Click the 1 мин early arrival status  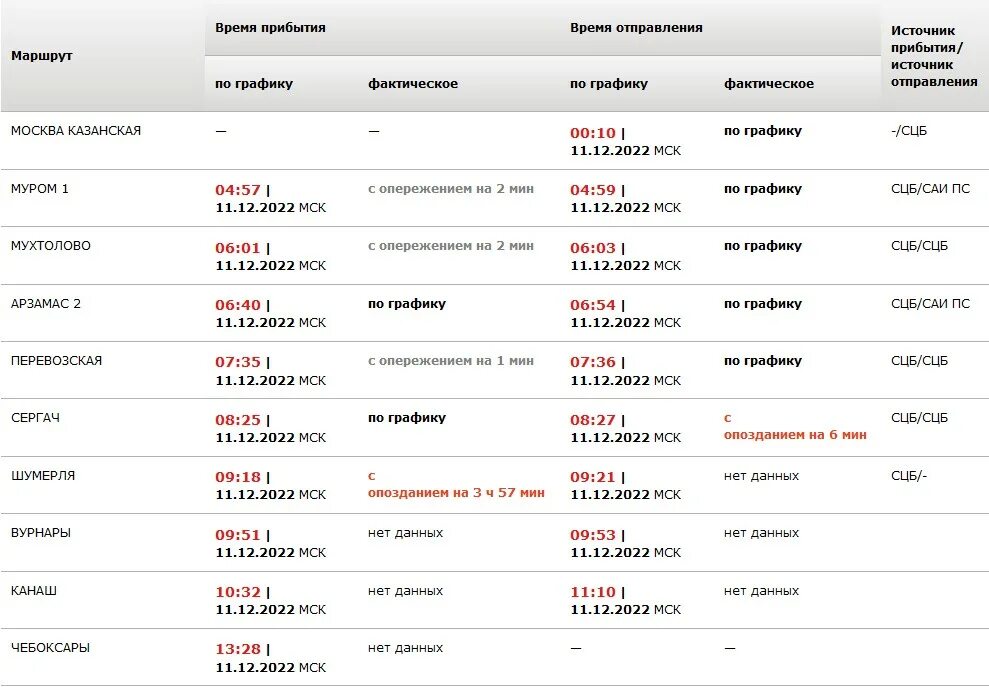pyautogui.click(x=451, y=361)
